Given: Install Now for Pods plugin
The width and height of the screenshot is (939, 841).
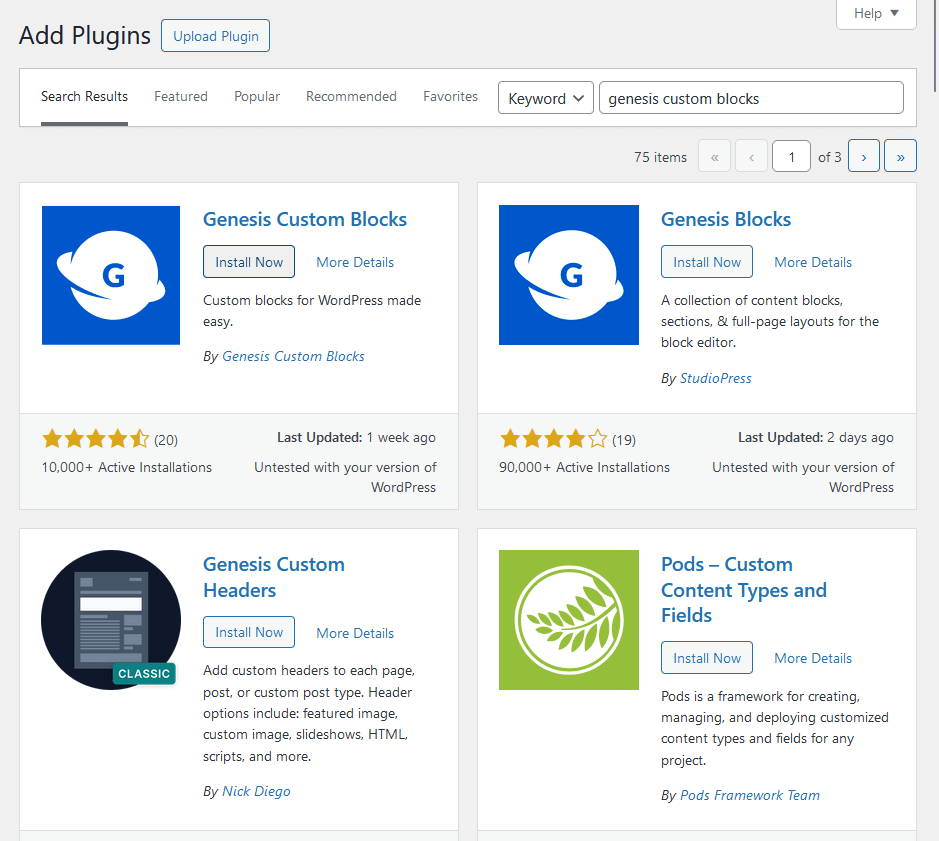Looking at the screenshot, I should (707, 658).
